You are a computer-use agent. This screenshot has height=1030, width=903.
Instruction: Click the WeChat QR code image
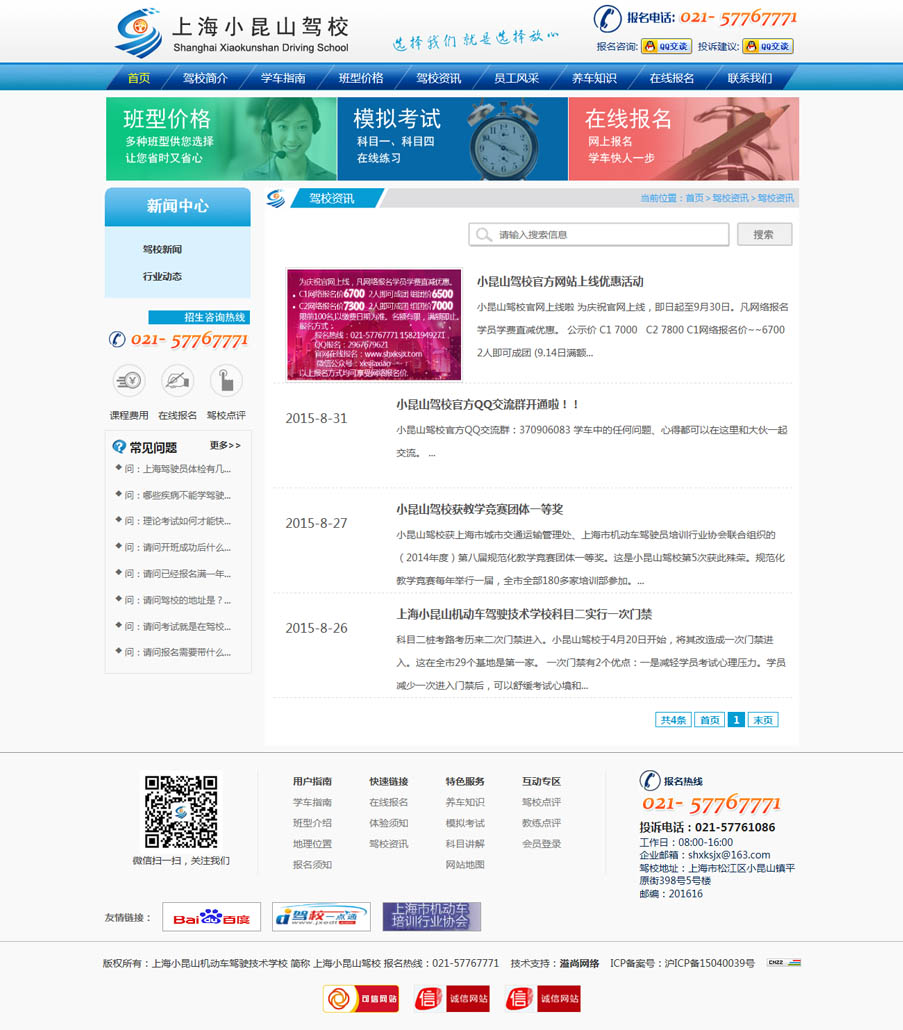coord(181,811)
